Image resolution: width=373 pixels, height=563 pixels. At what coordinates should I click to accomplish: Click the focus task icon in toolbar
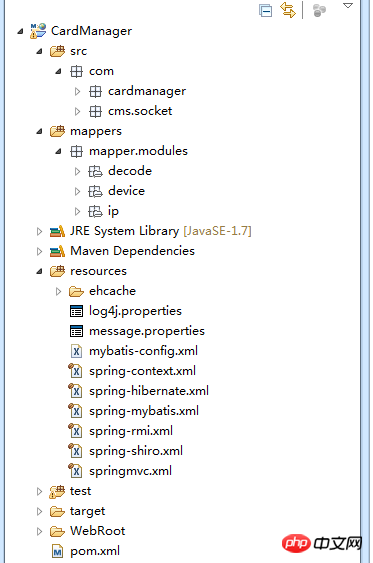[319, 10]
